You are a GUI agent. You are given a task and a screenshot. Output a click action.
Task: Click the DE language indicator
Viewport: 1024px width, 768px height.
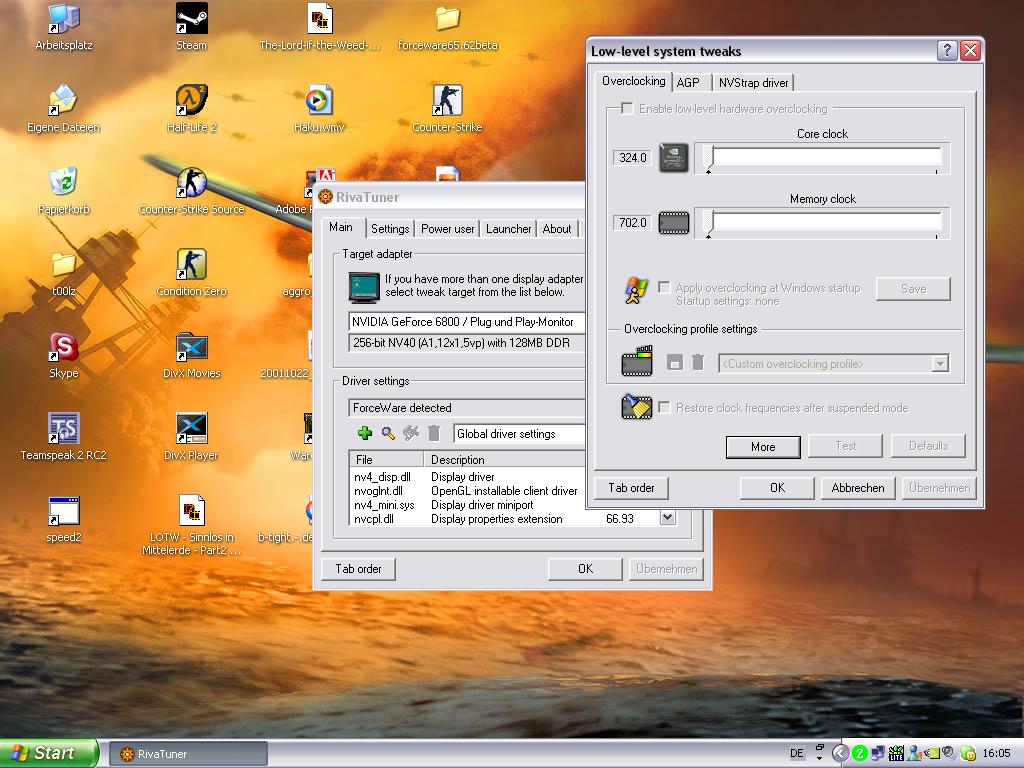click(x=796, y=754)
